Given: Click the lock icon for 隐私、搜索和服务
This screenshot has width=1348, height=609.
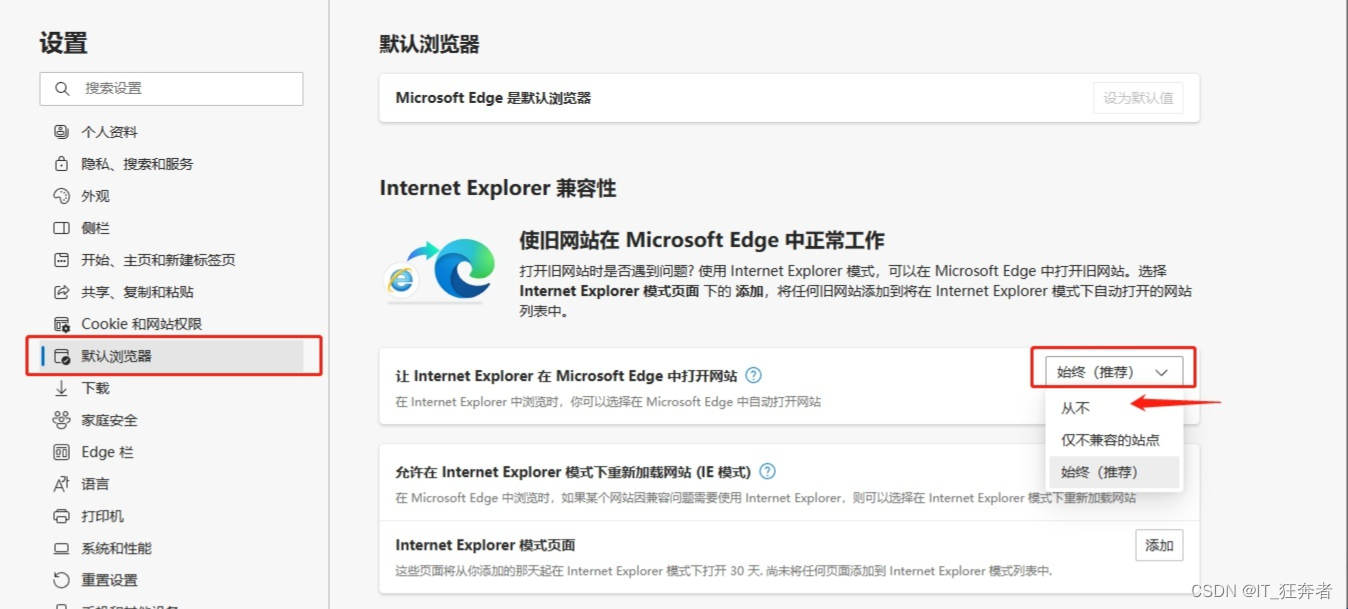Looking at the screenshot, I should pyautogui.click(x=62, y=164).
